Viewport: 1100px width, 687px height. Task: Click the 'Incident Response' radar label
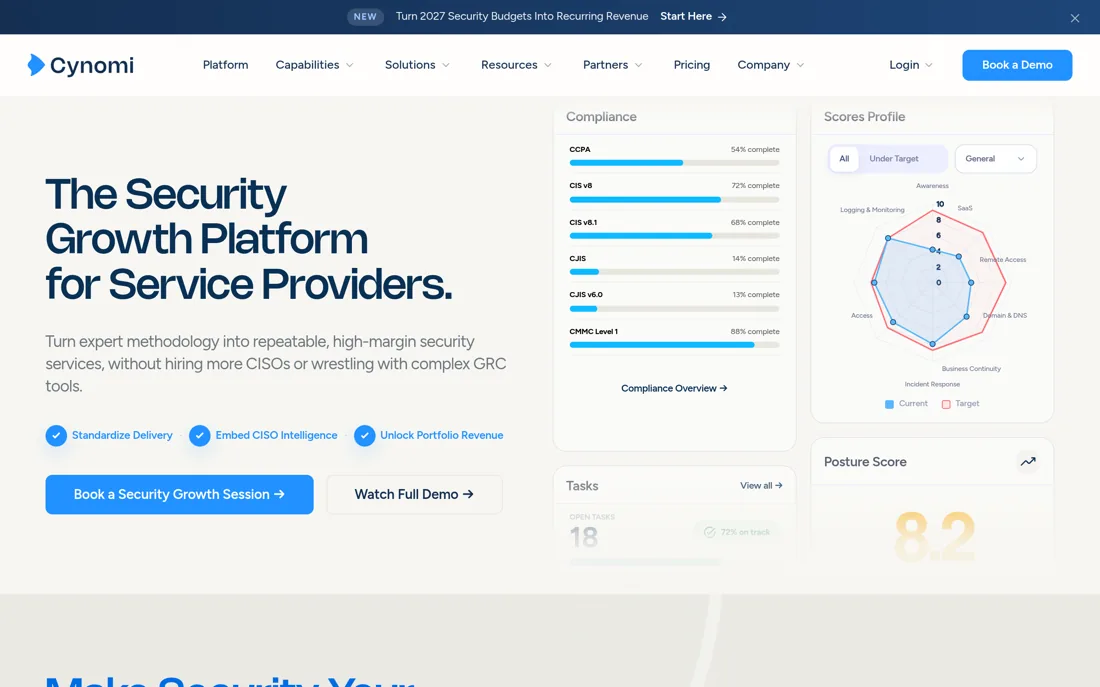point(932,385)
